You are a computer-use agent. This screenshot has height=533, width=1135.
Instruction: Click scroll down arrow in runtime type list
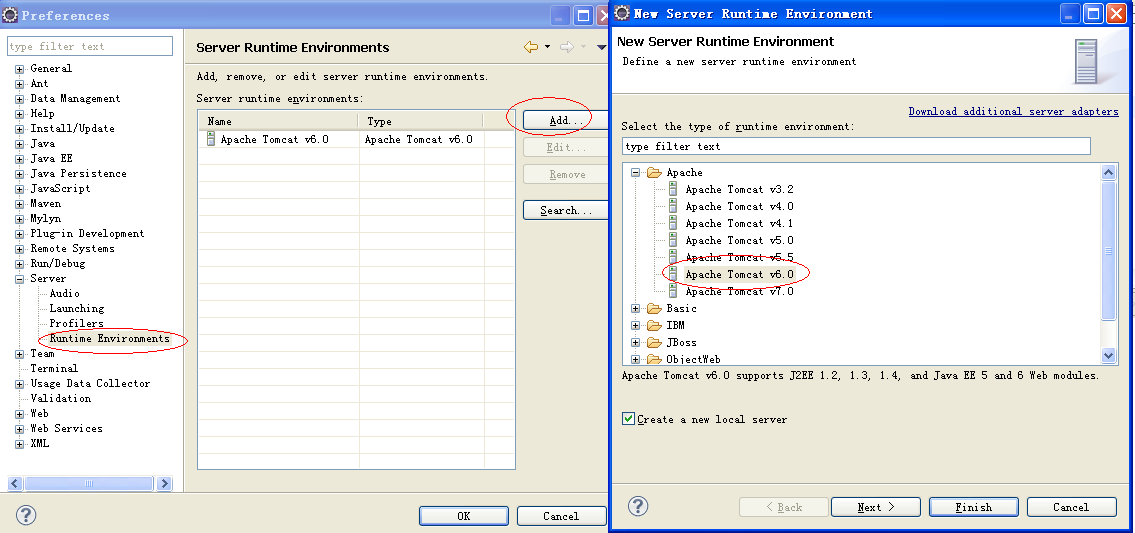point(1108,355)
